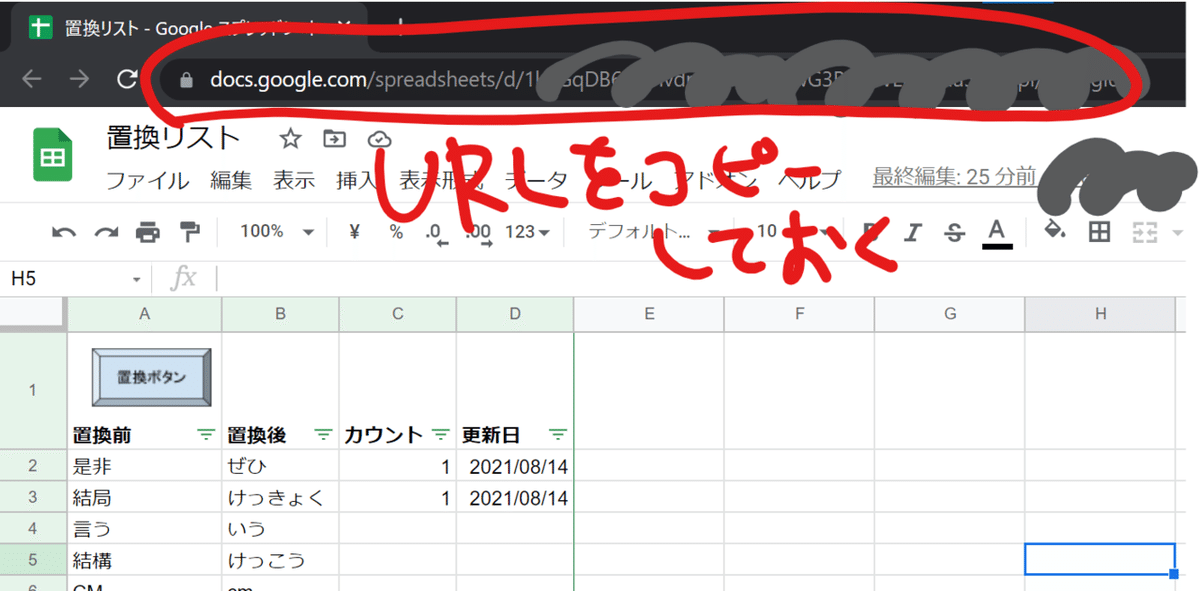Toggle the filter on 置換前 column
The width and height of the screenshot is (1200, 591).
205,434
